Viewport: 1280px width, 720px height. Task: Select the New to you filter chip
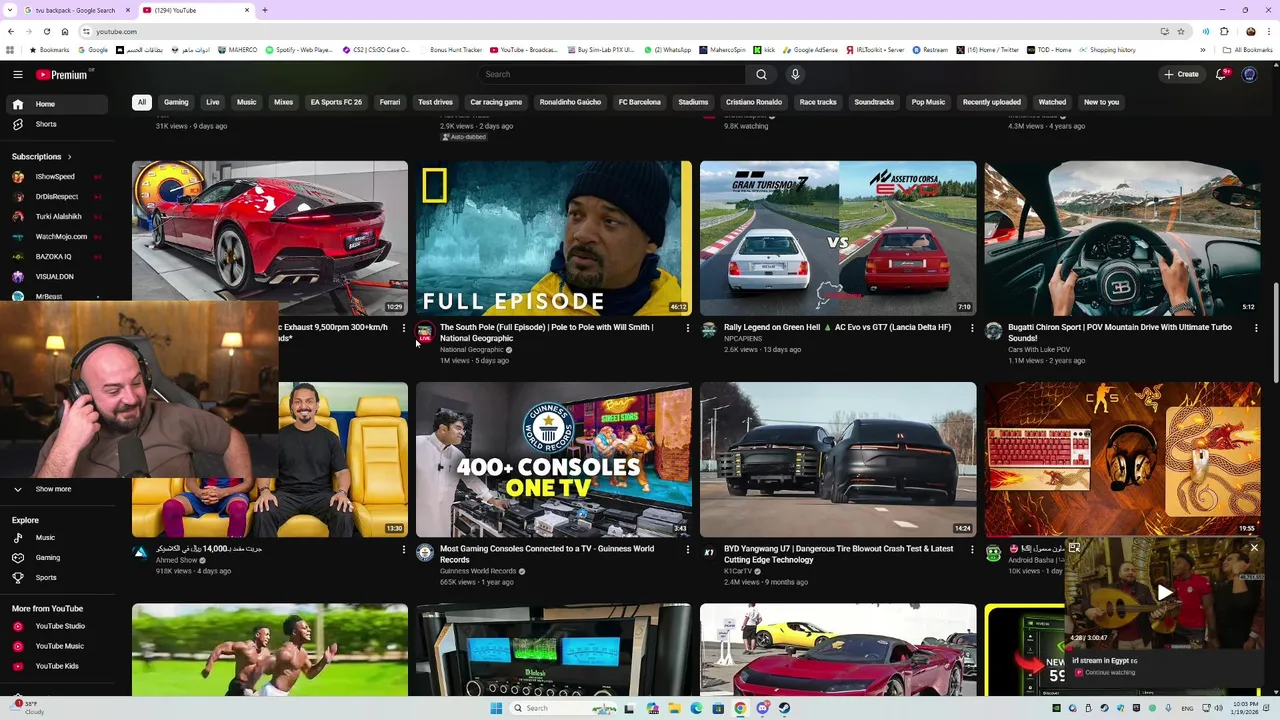[x=1101, y=102]
